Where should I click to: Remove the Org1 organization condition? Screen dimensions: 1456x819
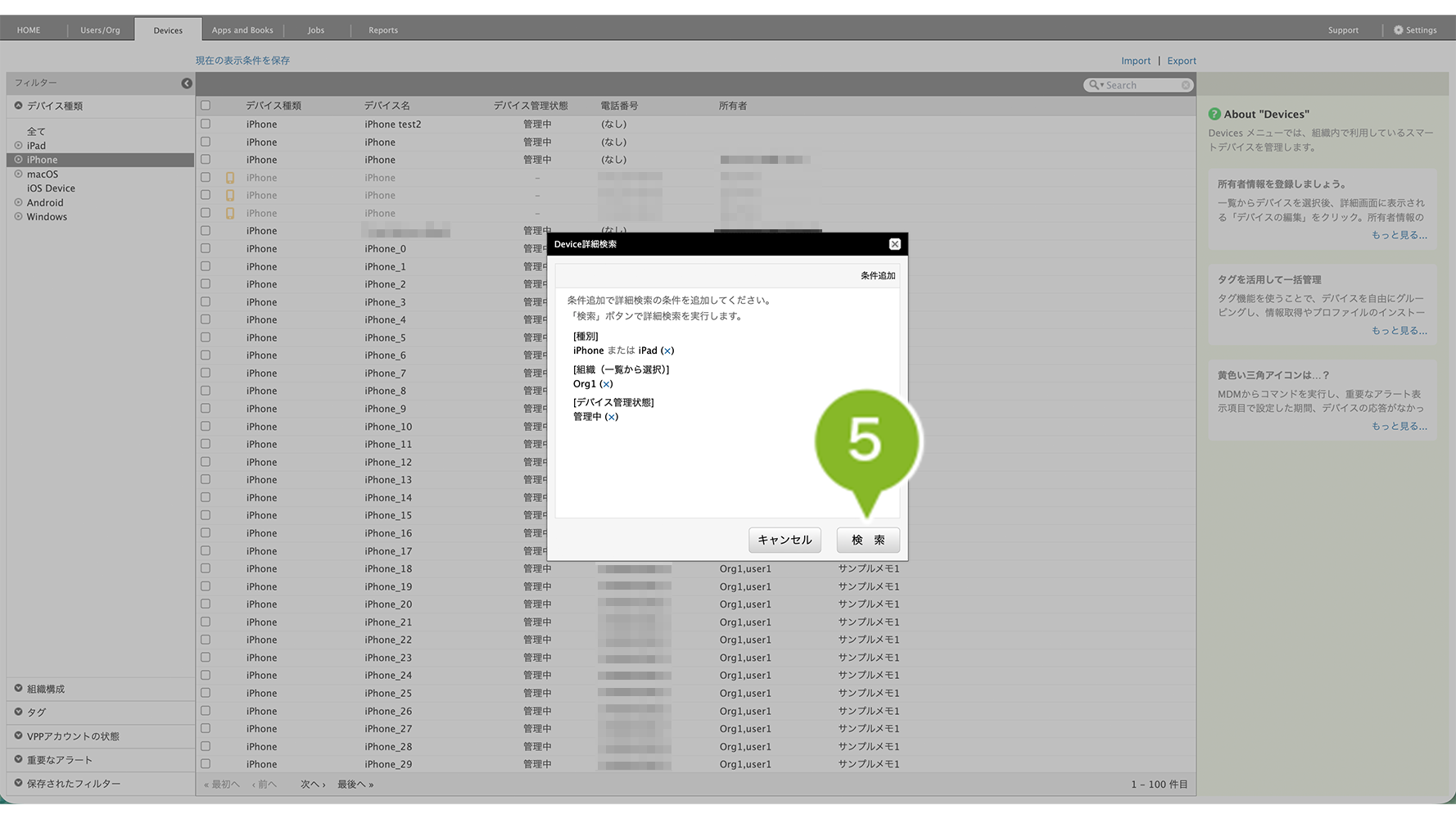click(x=606, y=384)
